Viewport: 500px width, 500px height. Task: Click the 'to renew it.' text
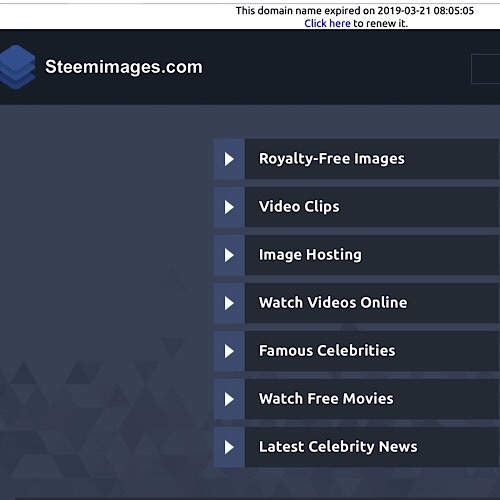[x=381, y=23]
